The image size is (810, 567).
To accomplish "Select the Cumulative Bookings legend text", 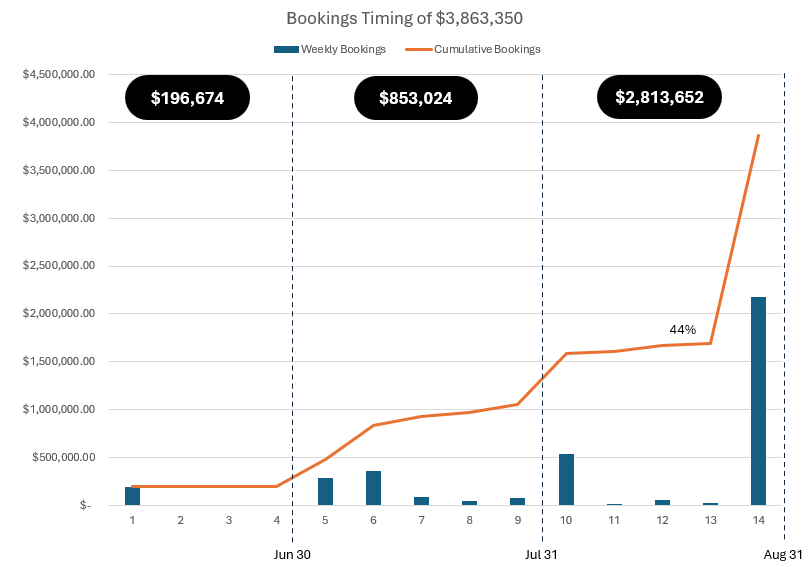I will pos(488,49).
